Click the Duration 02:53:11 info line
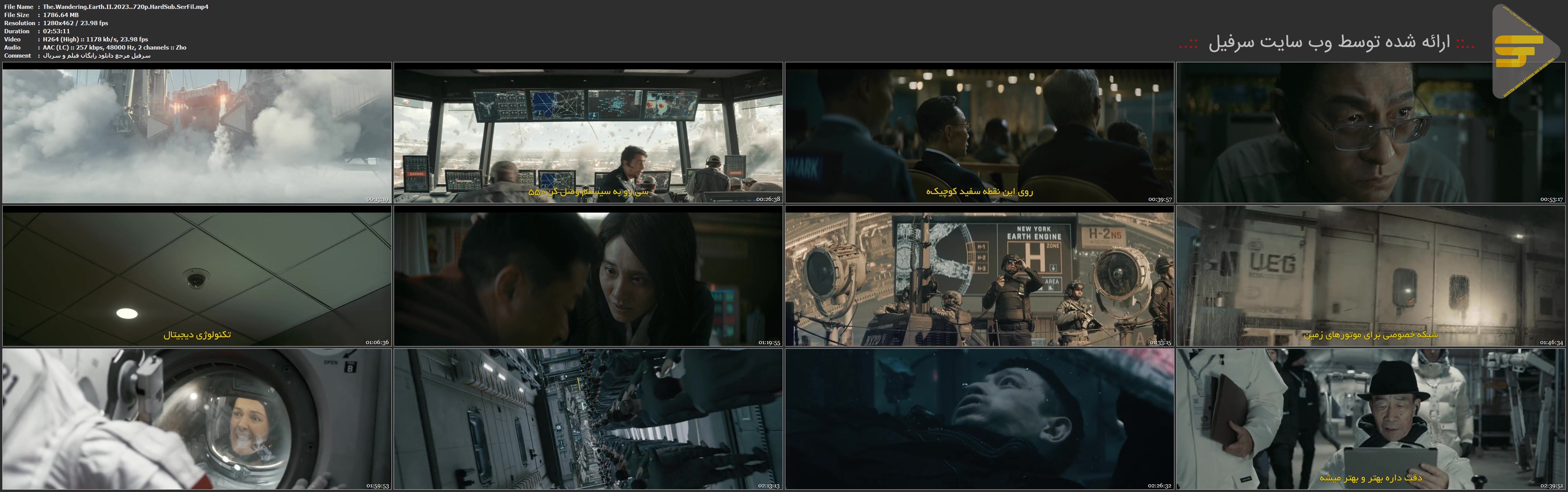Screen dimensions: 1568x492 (56, 31)
